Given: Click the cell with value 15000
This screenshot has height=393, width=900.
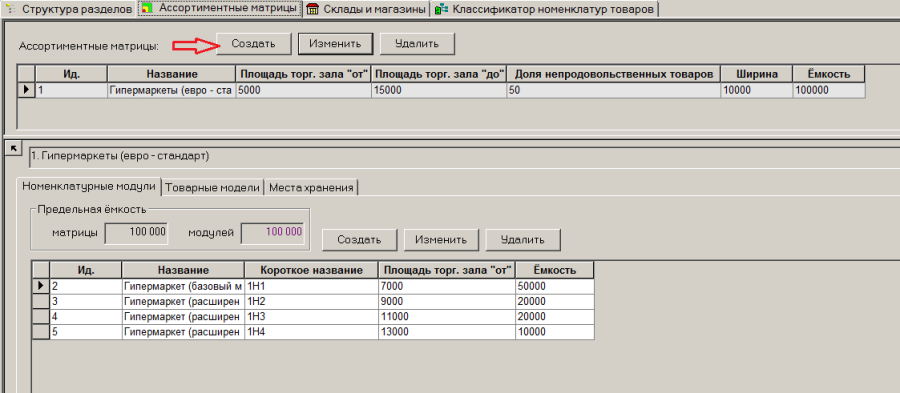Looking at the screenshot, I should pyautogui.click(x=439, y=90).
